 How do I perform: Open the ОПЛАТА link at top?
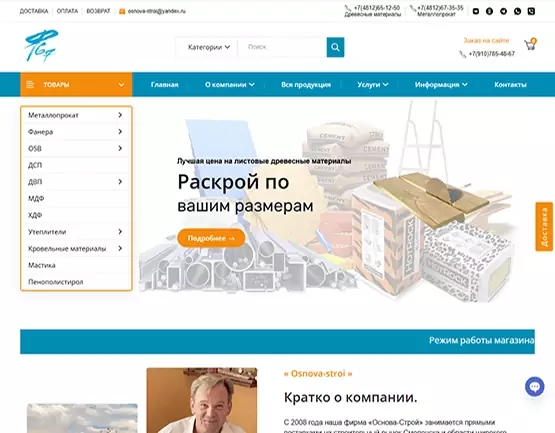click(67, 11)
